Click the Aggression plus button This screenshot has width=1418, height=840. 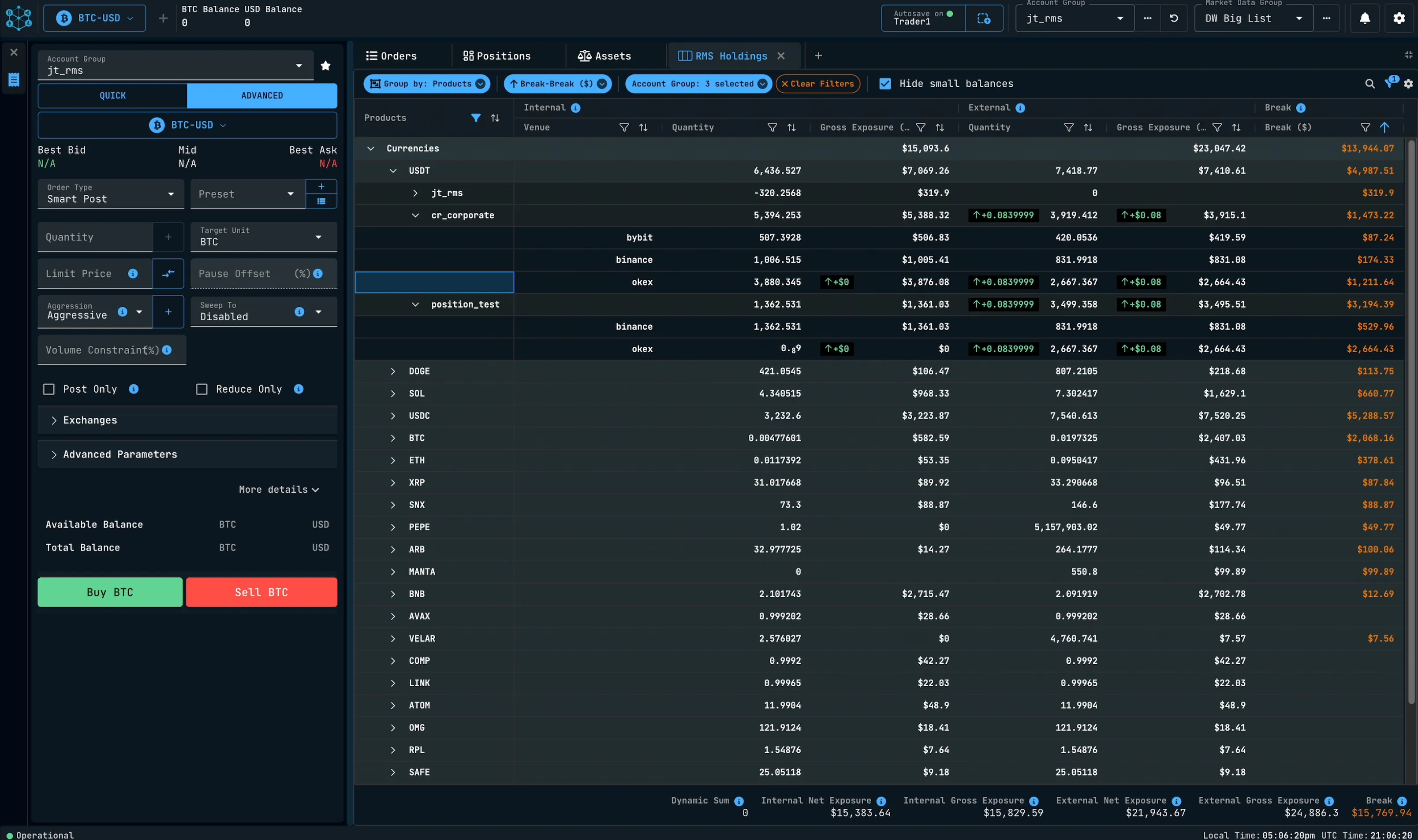coord(168,312)
